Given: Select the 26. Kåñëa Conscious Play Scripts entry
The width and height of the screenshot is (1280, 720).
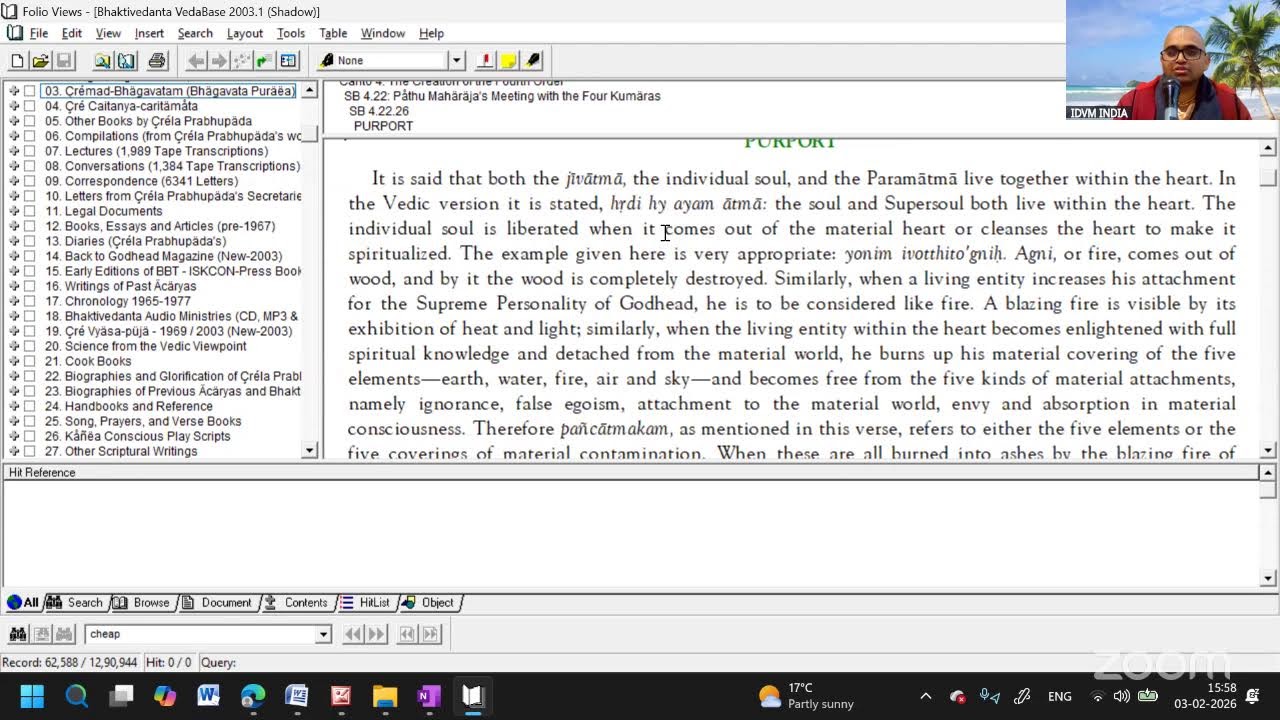Looking at the screenshot, I should point(138,436).
